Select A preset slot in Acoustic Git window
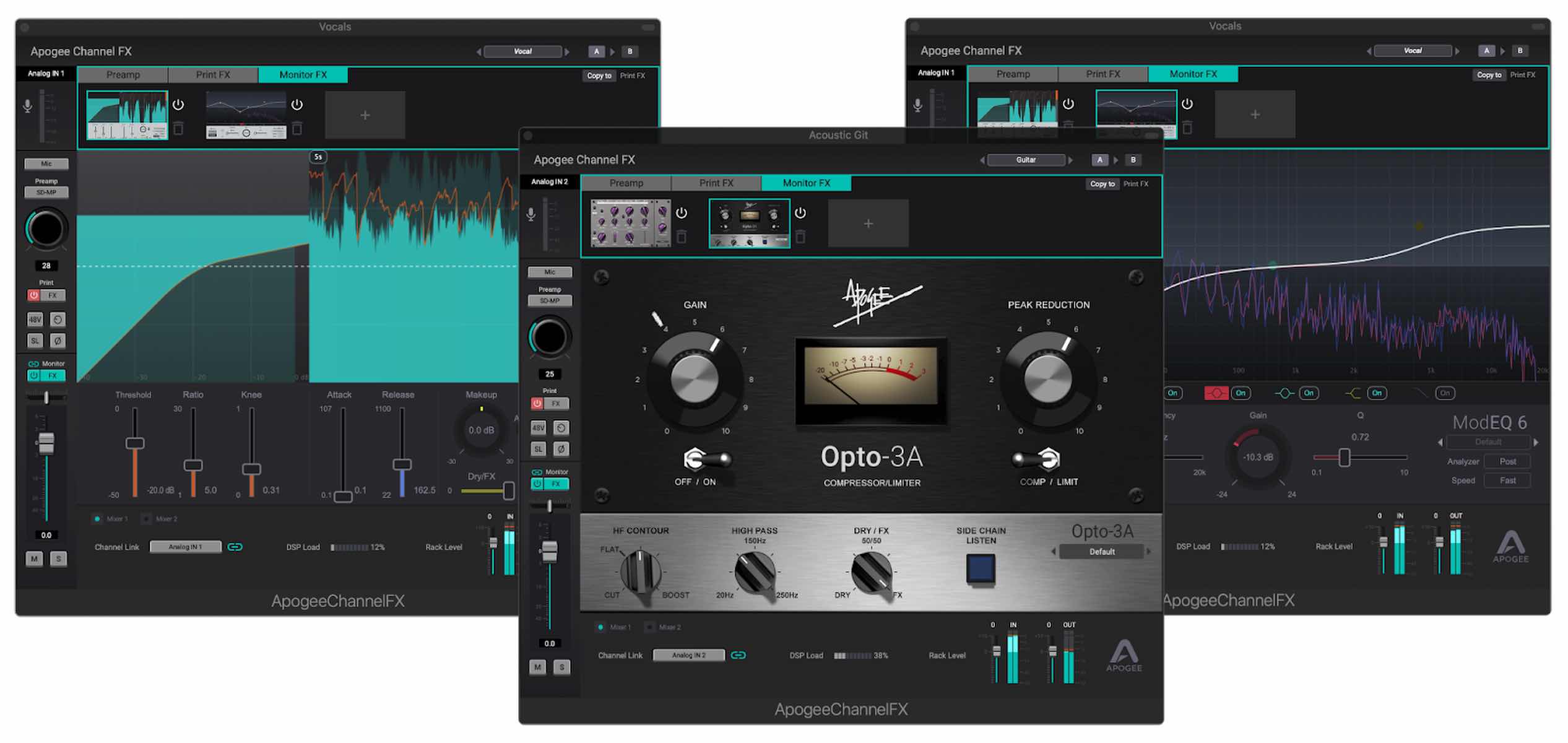The width and height of the screenshot is (1568, 743). [1100, 160]
